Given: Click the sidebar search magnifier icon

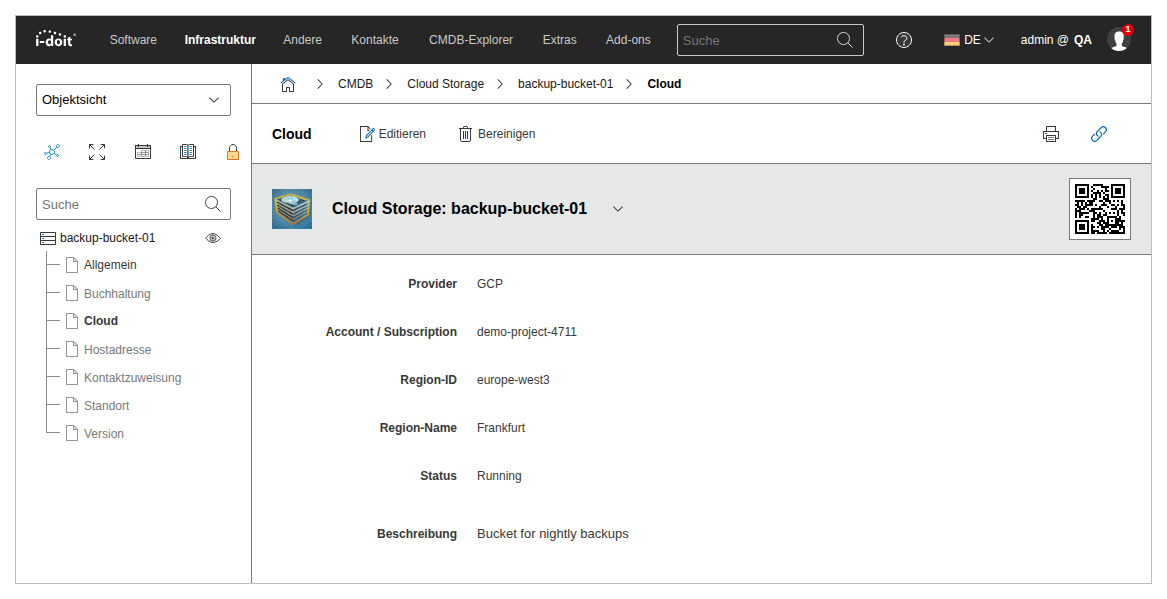Looking at the screenshot, I should 213,204.
